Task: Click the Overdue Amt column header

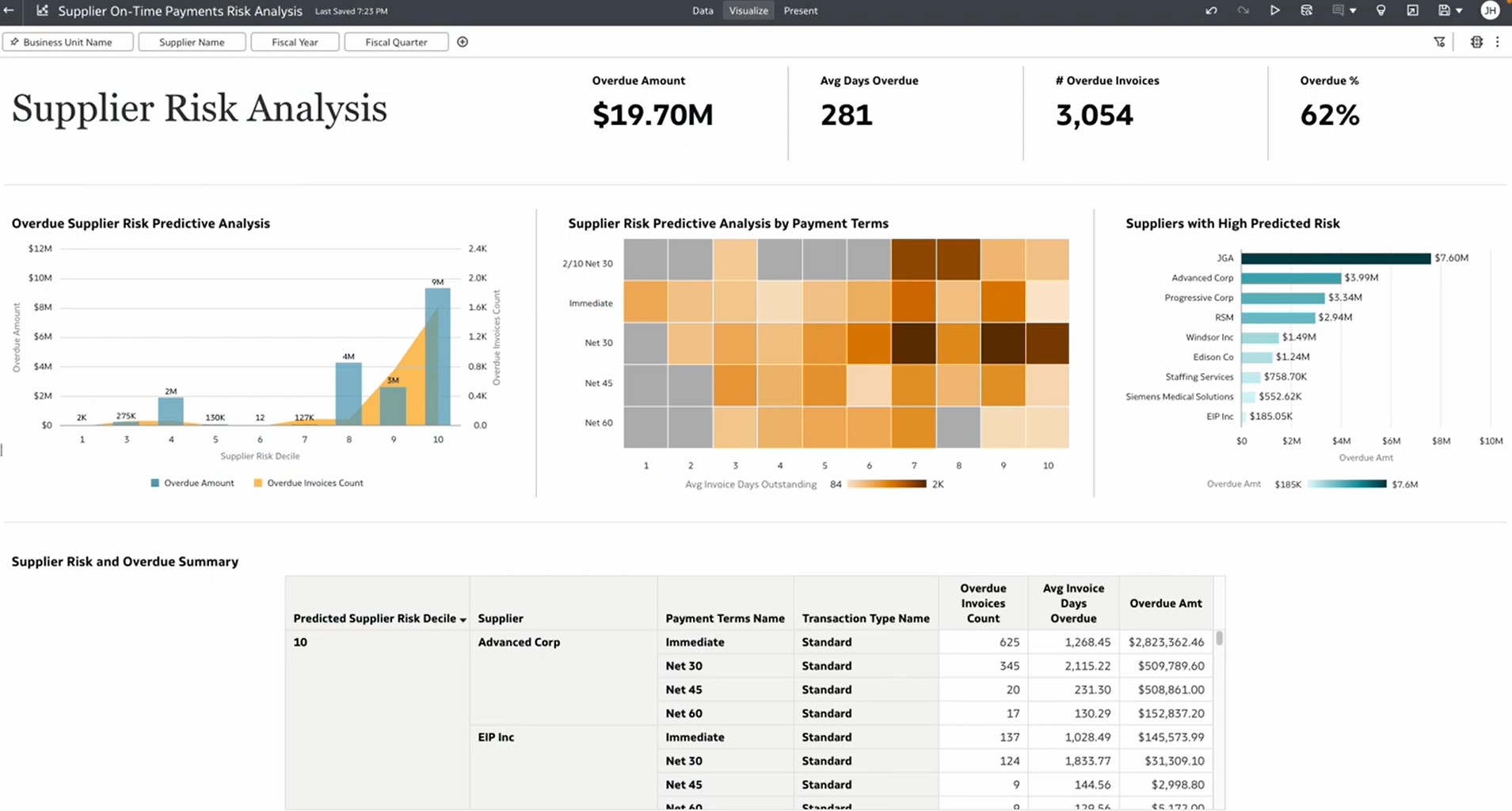Action: 1166,603
